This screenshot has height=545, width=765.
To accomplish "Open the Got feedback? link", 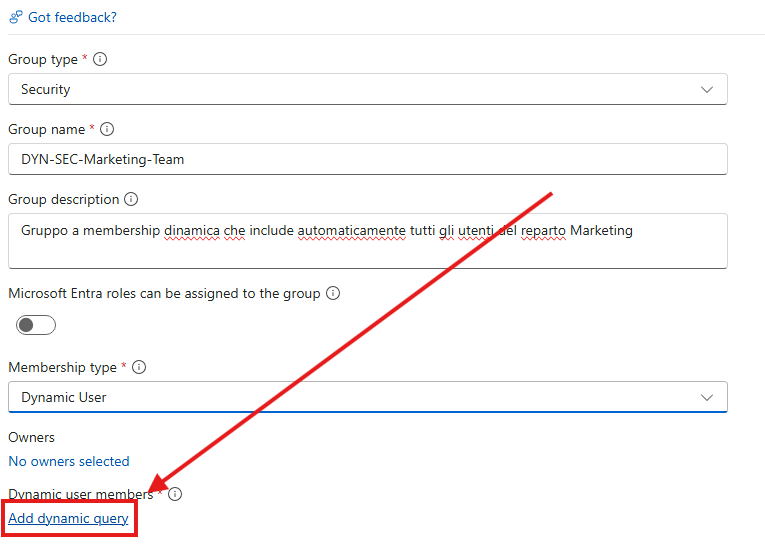I will tap(72, 17).
